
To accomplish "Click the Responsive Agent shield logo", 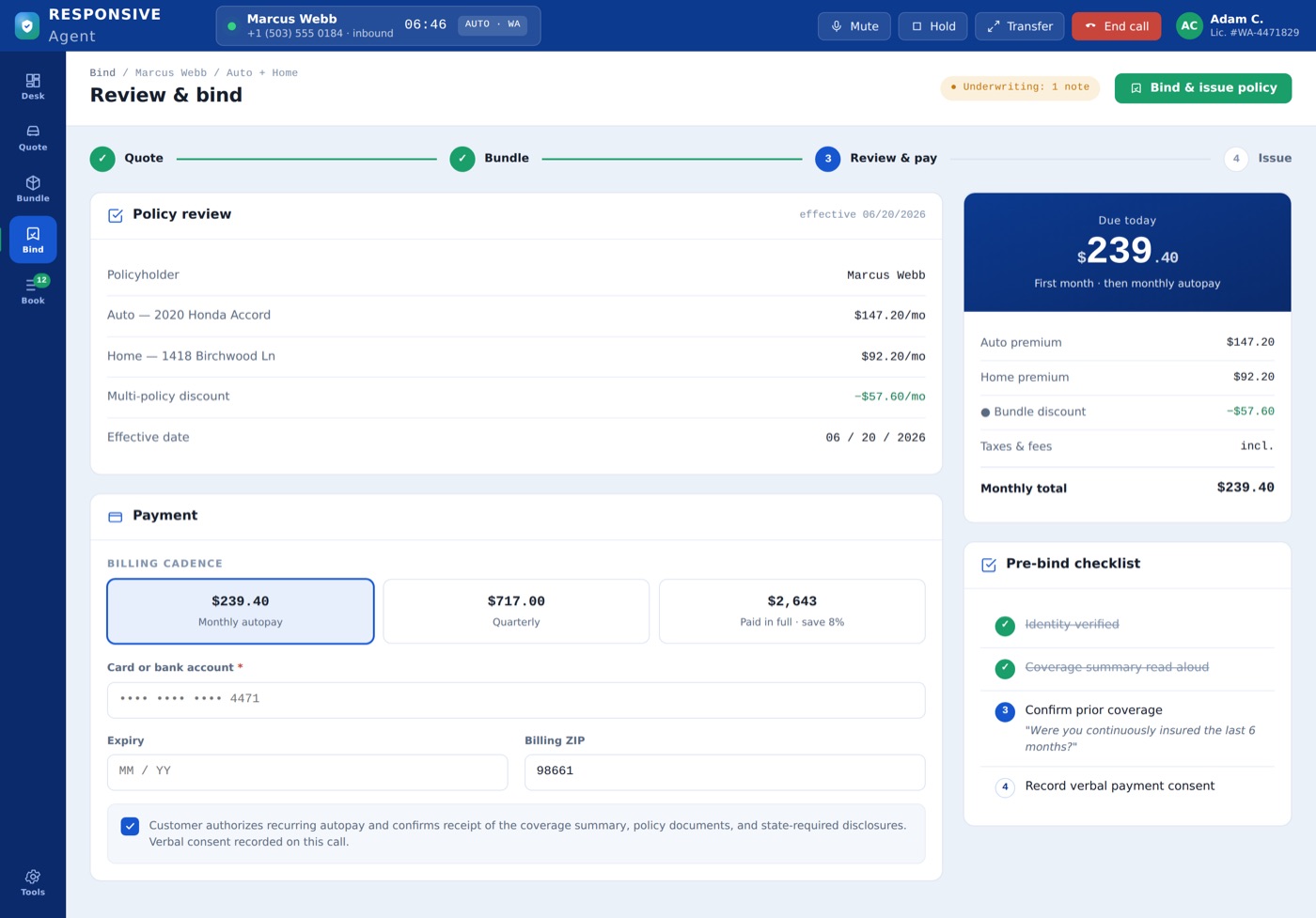I will click(27, 26).
